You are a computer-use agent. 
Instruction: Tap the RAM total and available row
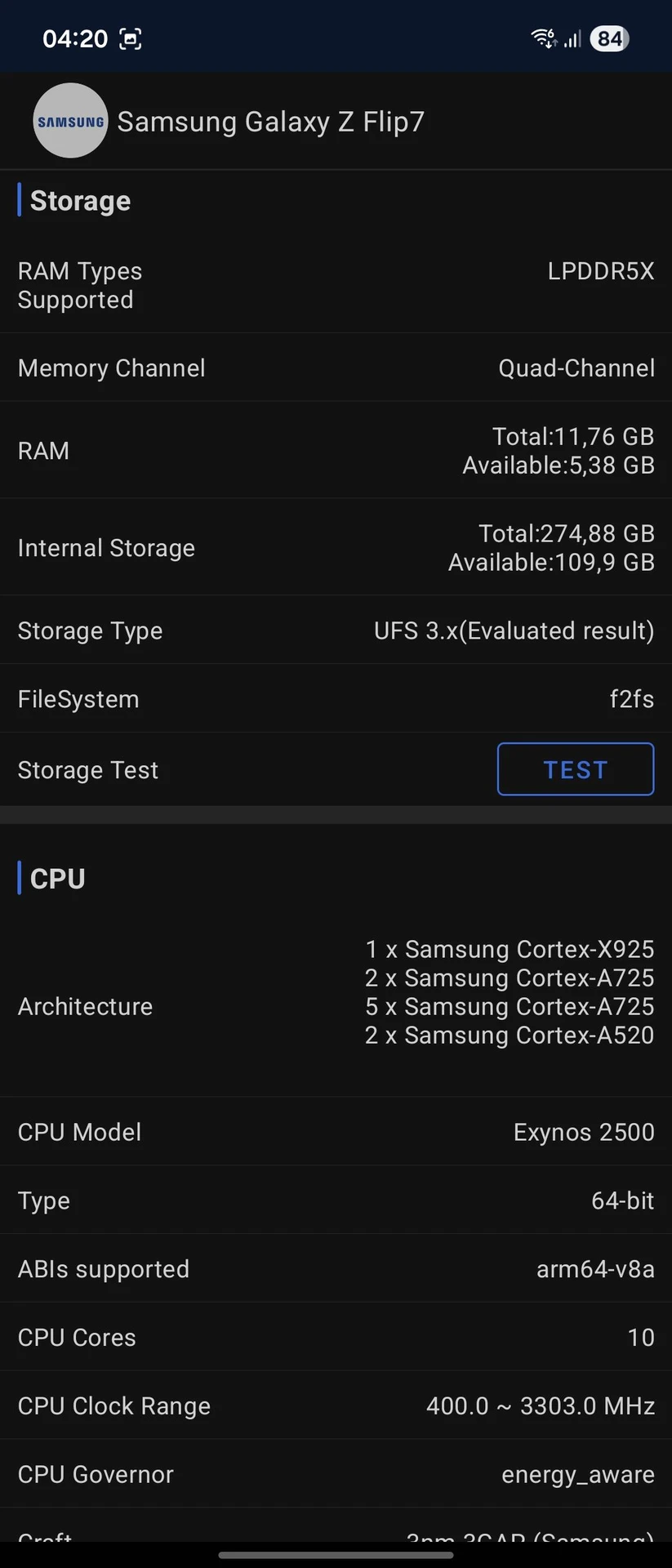(x=336, y=451)
